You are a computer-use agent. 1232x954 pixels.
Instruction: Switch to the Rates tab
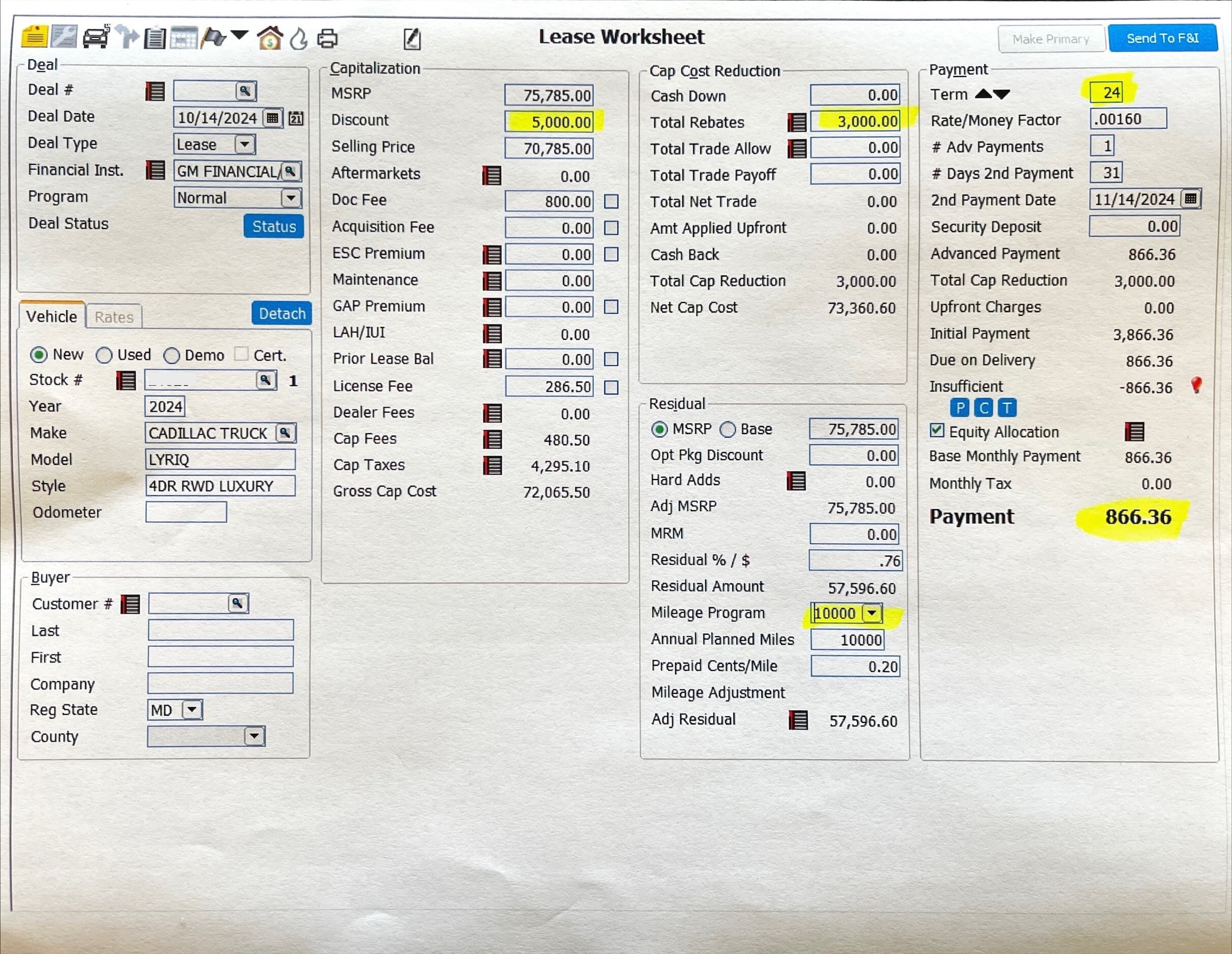tap(114, 317)
